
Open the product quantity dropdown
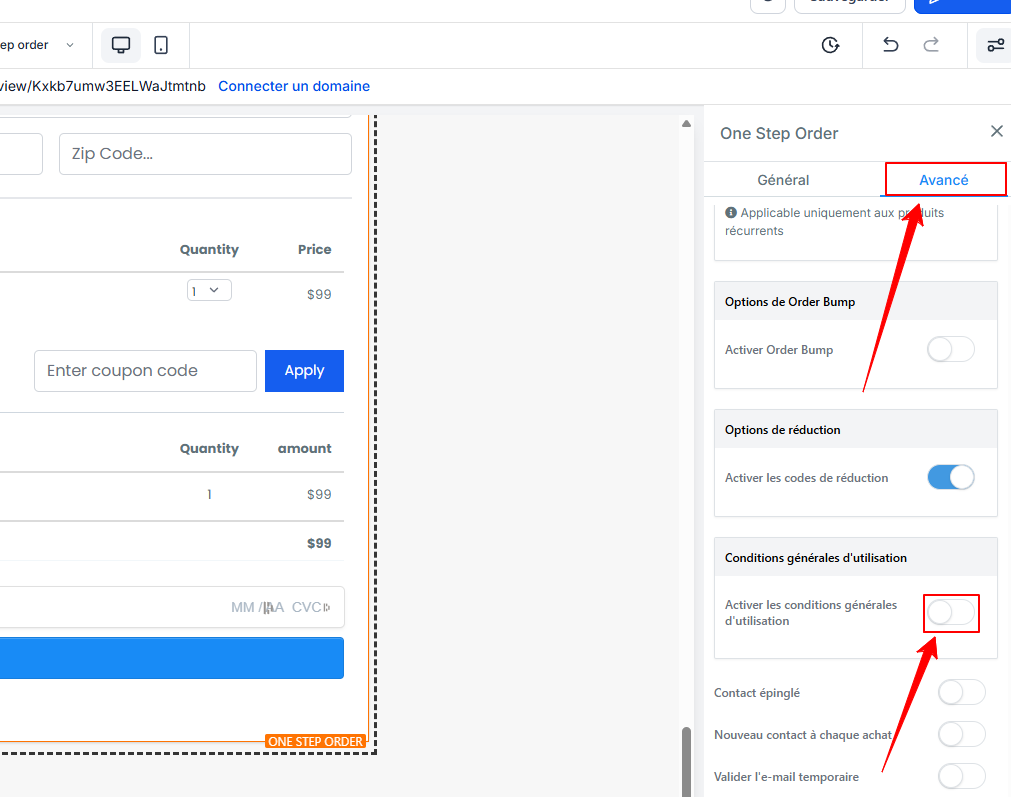(x=209, y=290)
